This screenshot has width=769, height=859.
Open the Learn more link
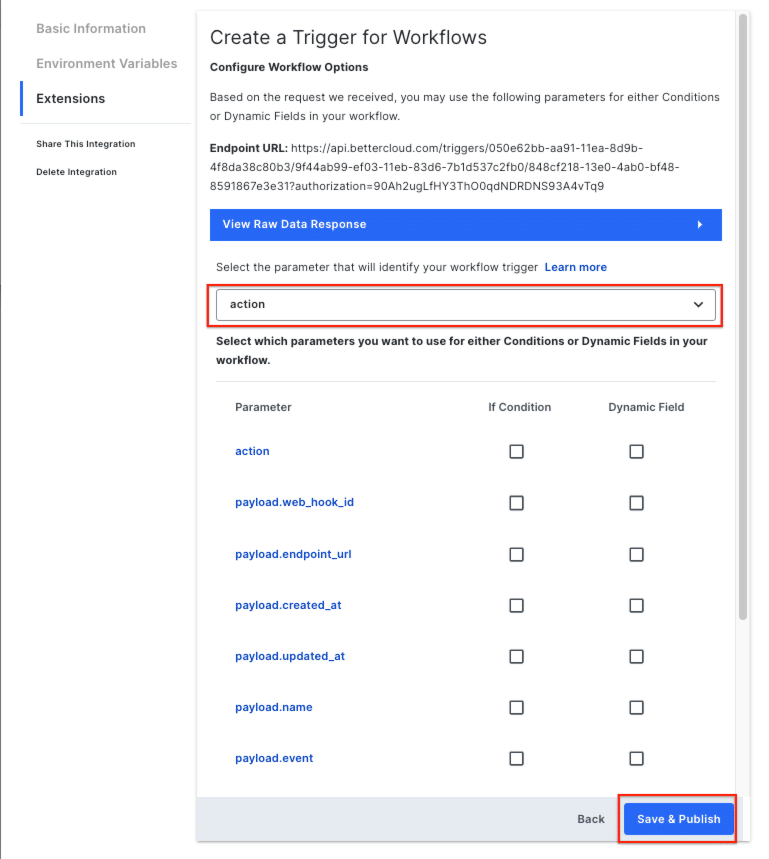tap(576, 267)
